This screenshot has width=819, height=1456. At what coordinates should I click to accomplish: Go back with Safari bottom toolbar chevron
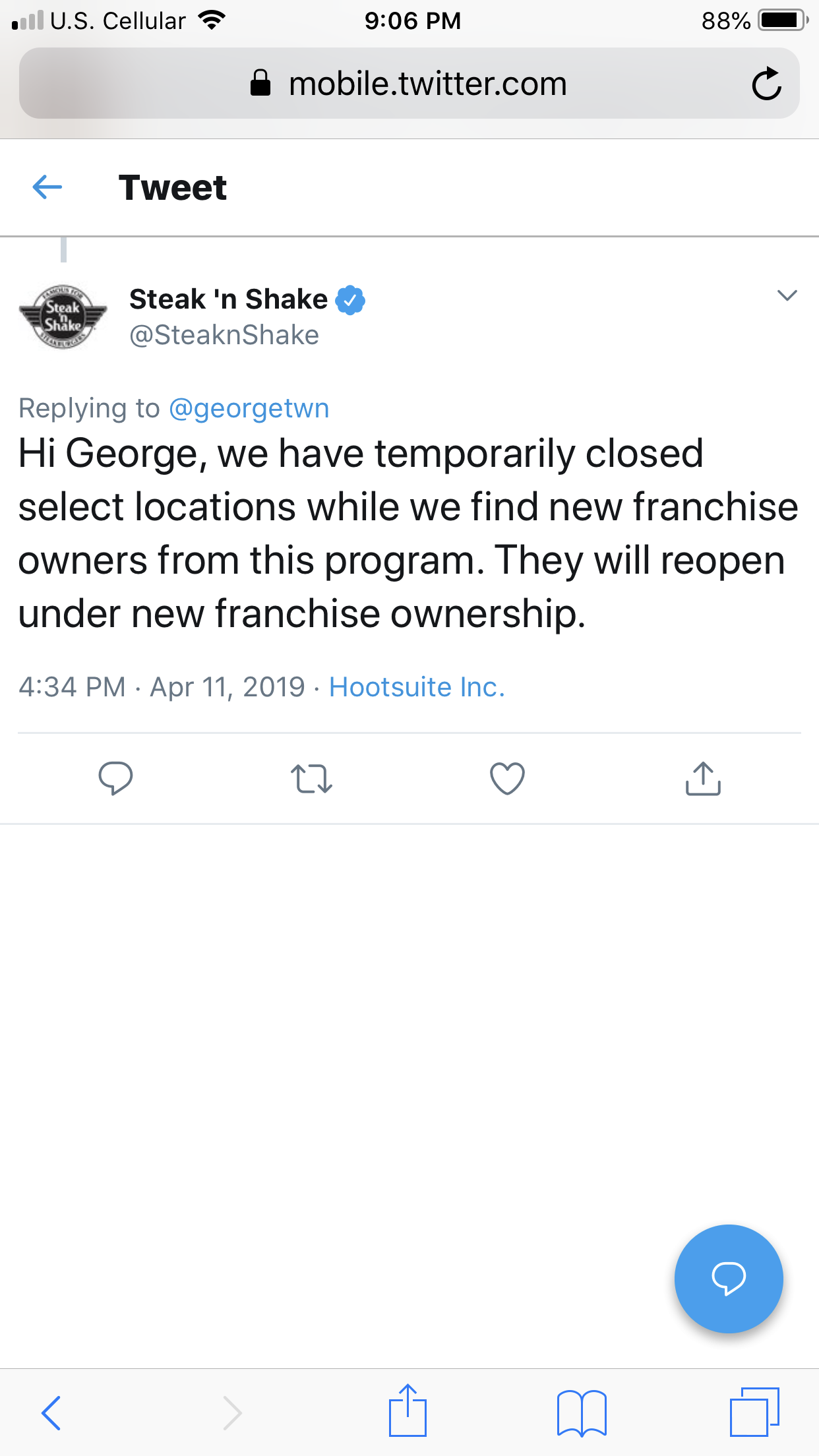pos(51,1412)
